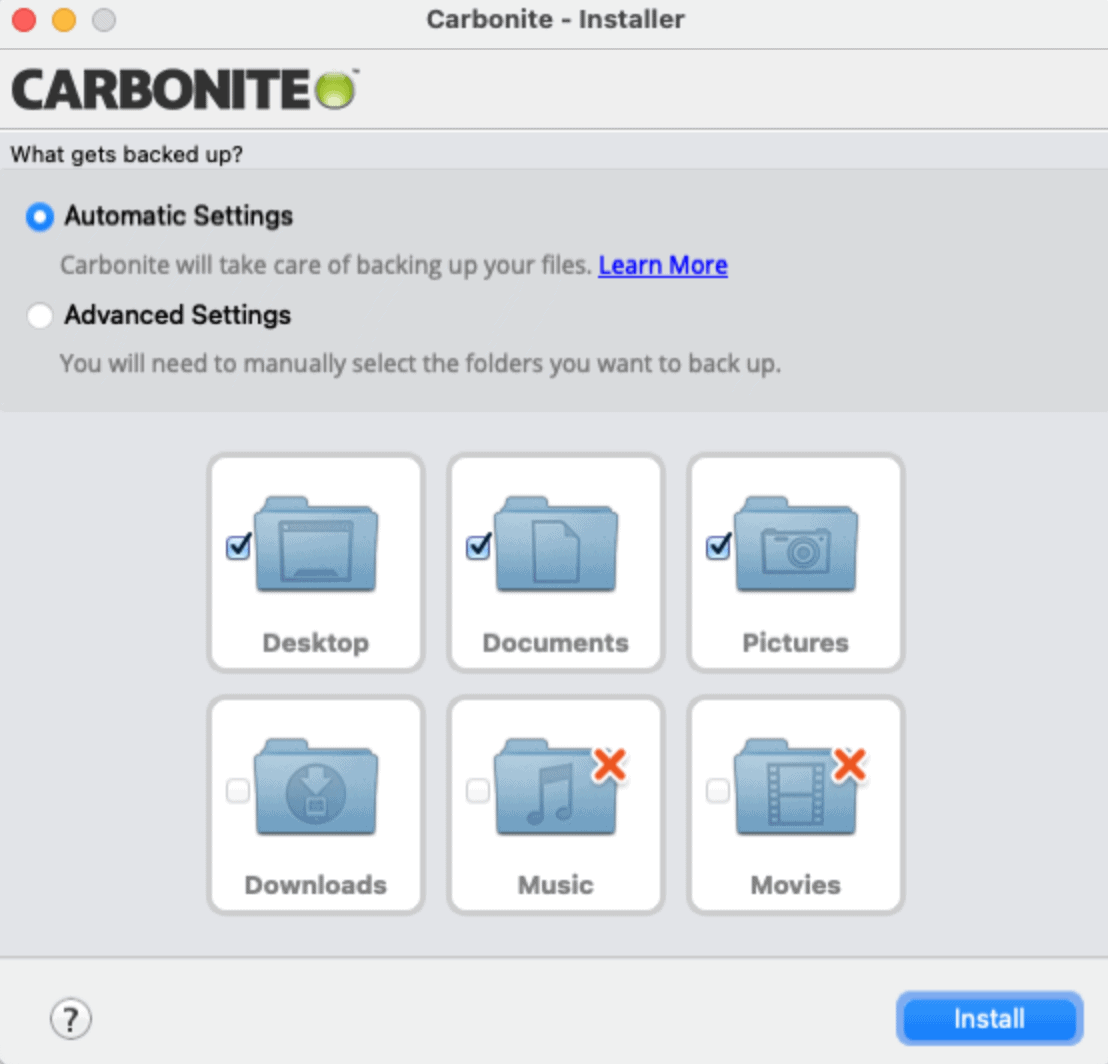Click the Advanced Settings label text
The image size is (1108, 1064).
[178, 315]
